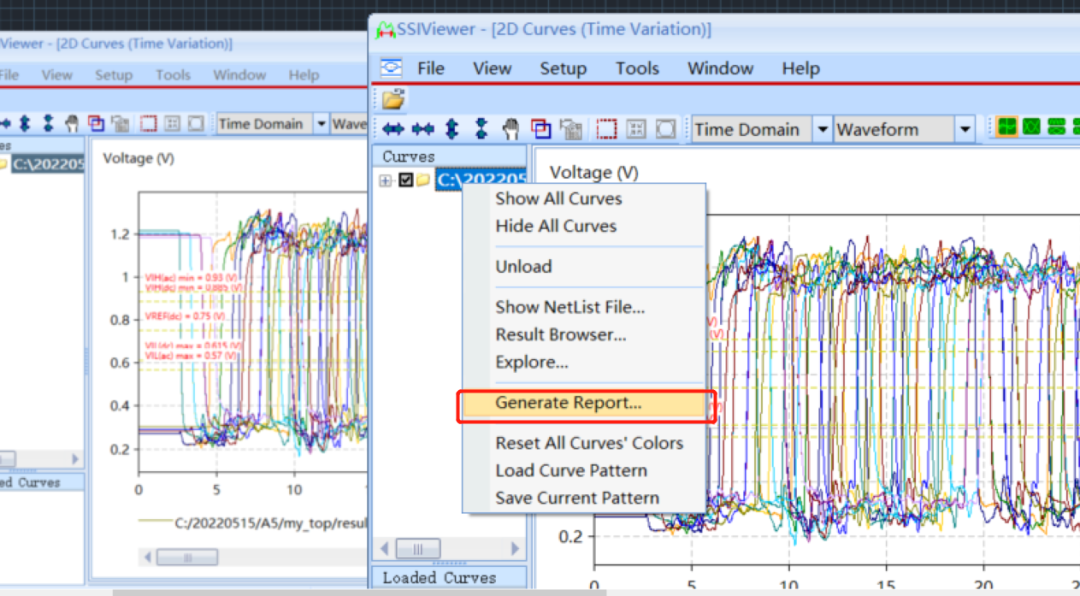Image resolution: width=1080 pixels, height=596 pixels.
Task: Click the gray grid layout icon in front toolbar
Action: click(636, 129)
